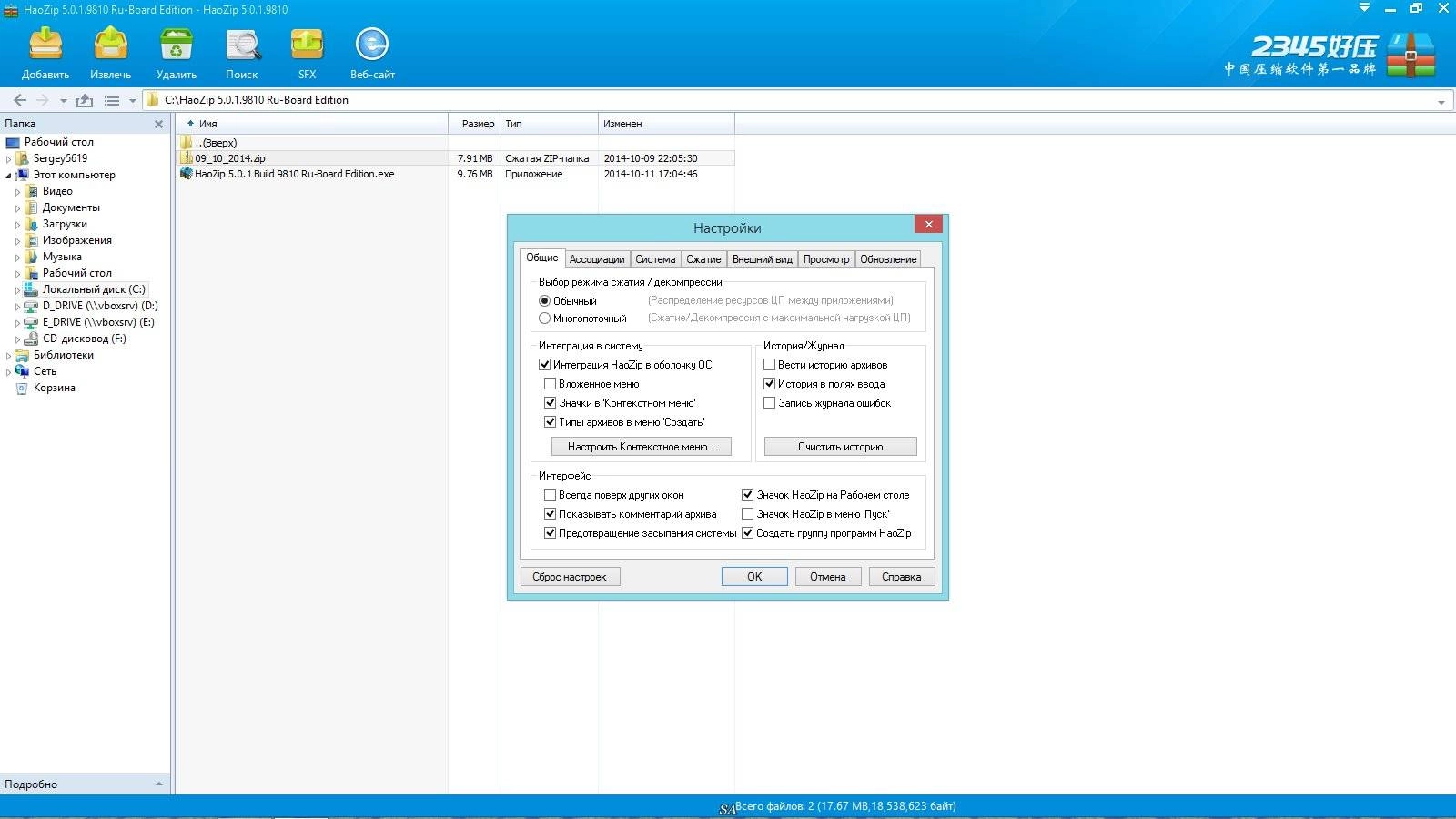
Task: Toggle Значки в 'Контекстном меню' checkbox
Action: click(x=550, y=403)
